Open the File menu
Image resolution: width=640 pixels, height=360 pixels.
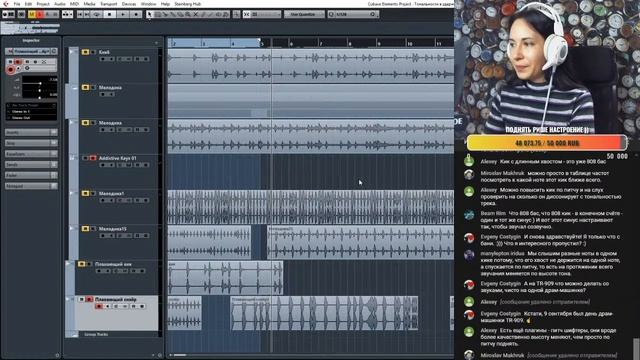[17, 4]
